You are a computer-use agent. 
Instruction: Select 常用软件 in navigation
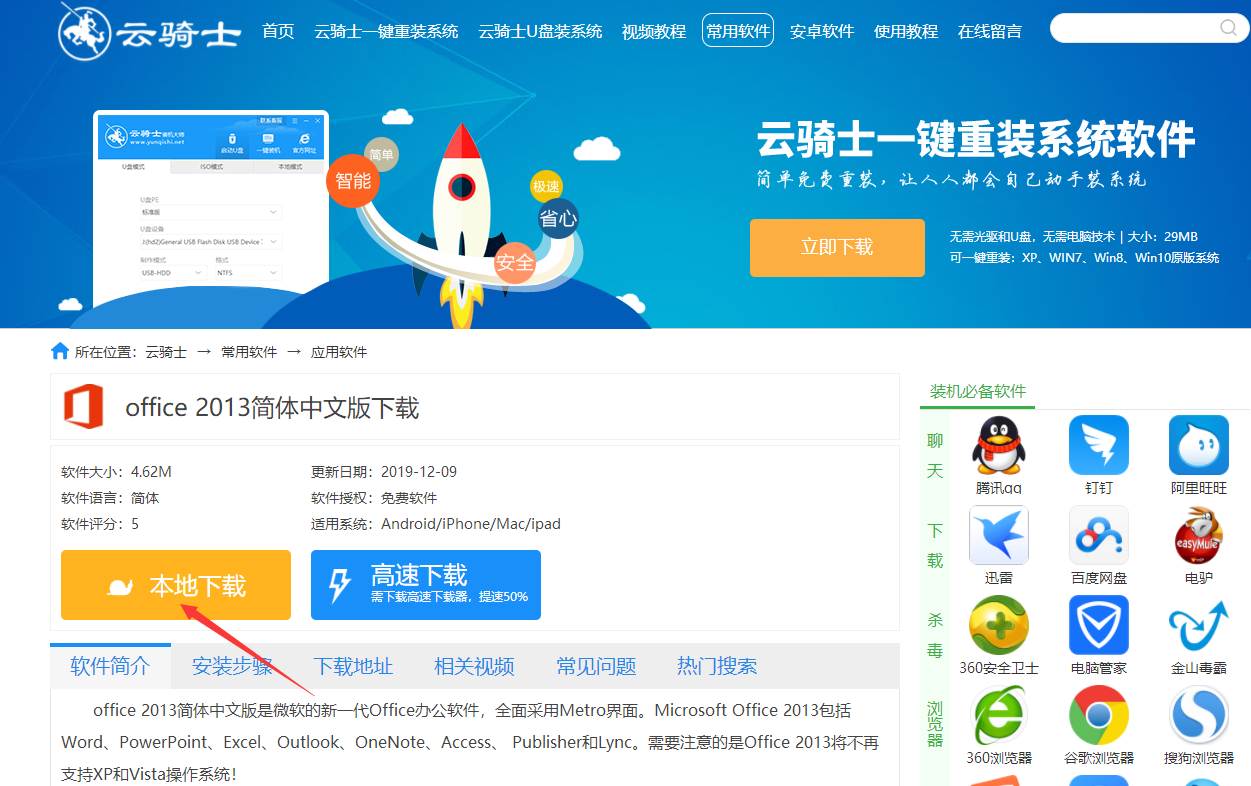pos(738,31)
